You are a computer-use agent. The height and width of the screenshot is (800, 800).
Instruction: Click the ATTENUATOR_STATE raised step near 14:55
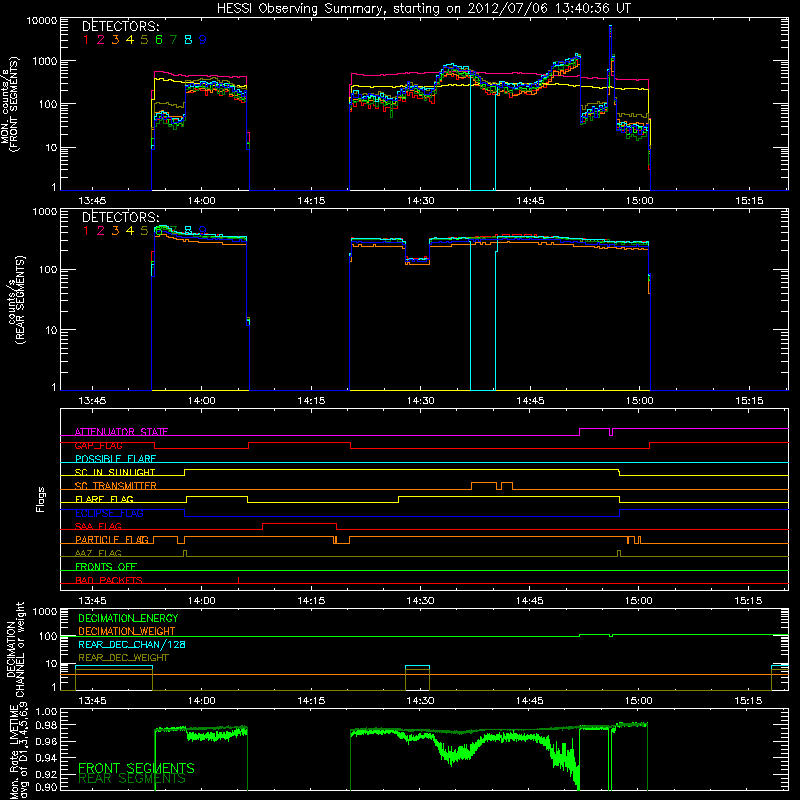[x=594, y=429]
